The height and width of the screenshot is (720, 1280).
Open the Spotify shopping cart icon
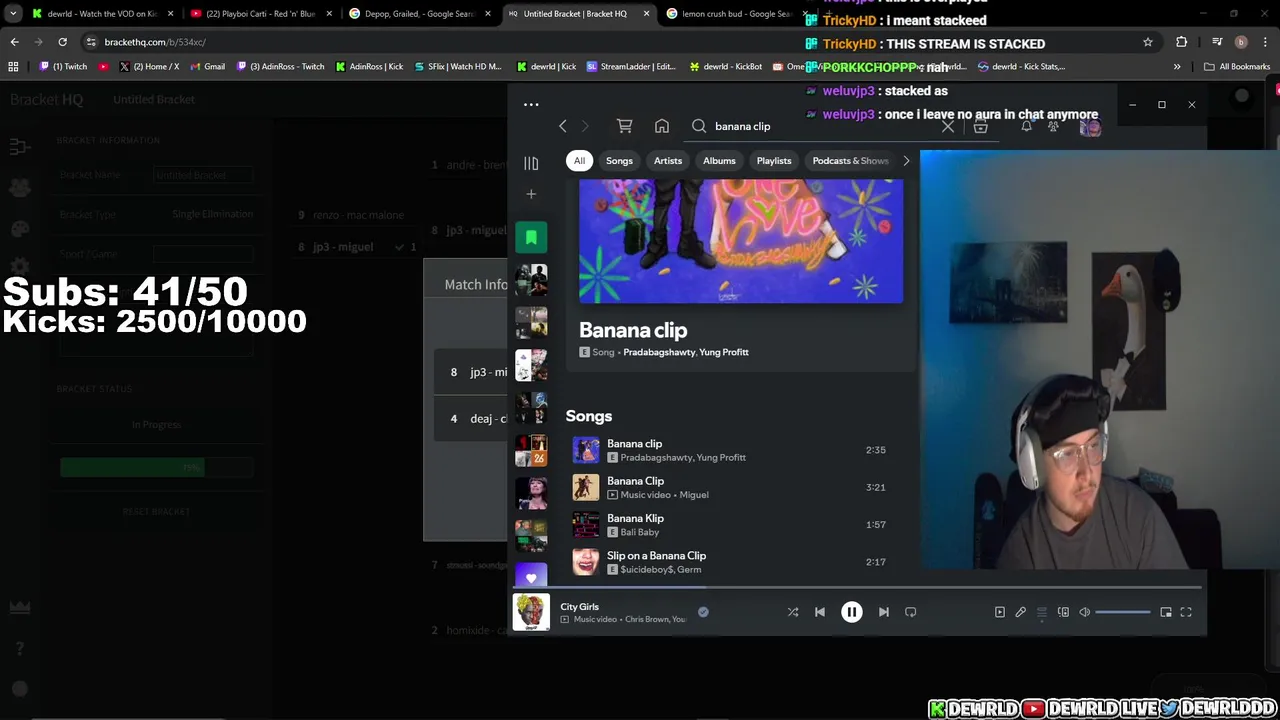[624, 126]
